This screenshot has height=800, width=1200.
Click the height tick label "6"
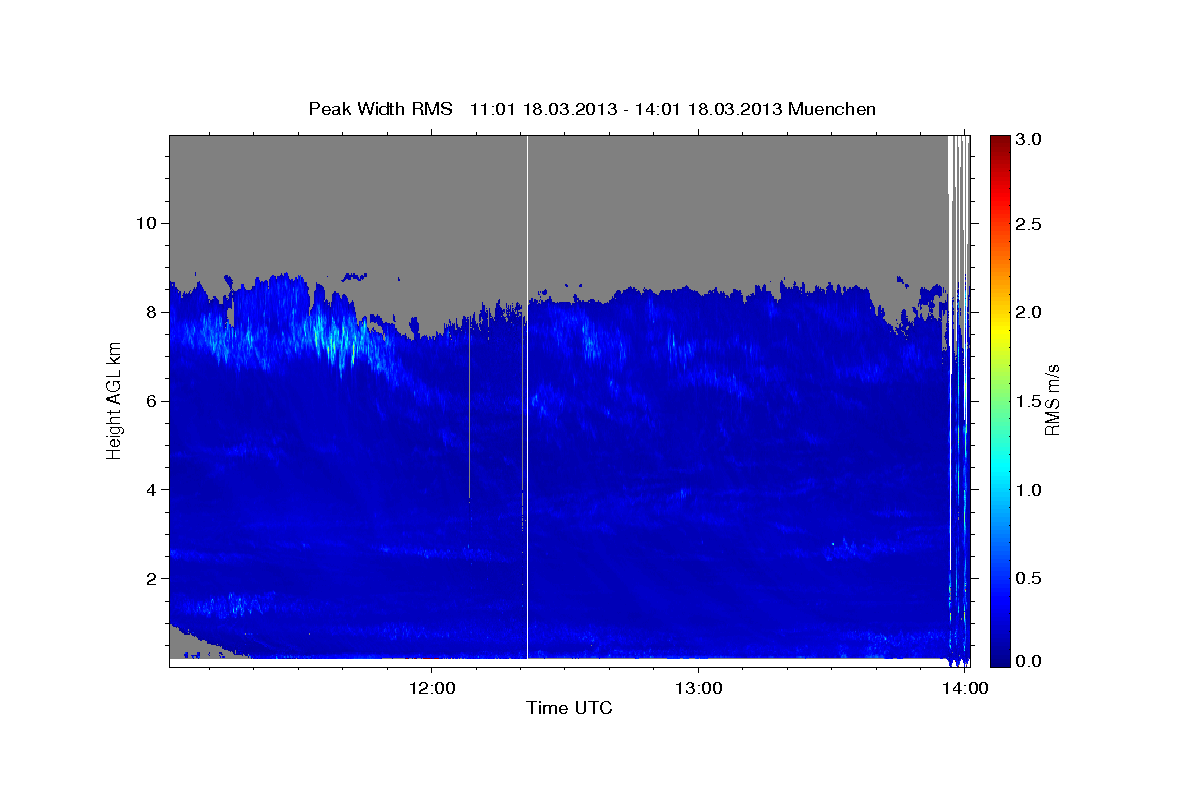[151, 401]
